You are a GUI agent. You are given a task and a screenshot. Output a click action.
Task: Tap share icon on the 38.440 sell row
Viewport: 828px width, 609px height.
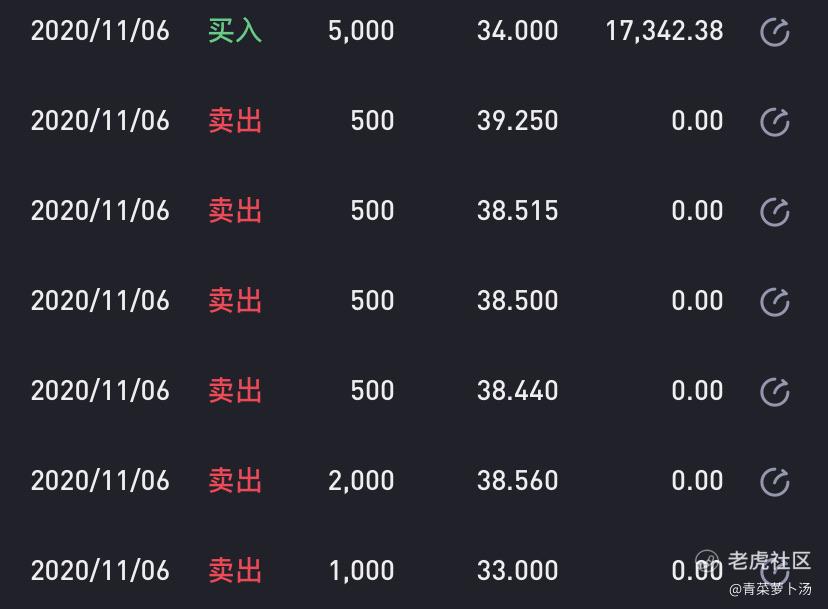tap(775, 391)
